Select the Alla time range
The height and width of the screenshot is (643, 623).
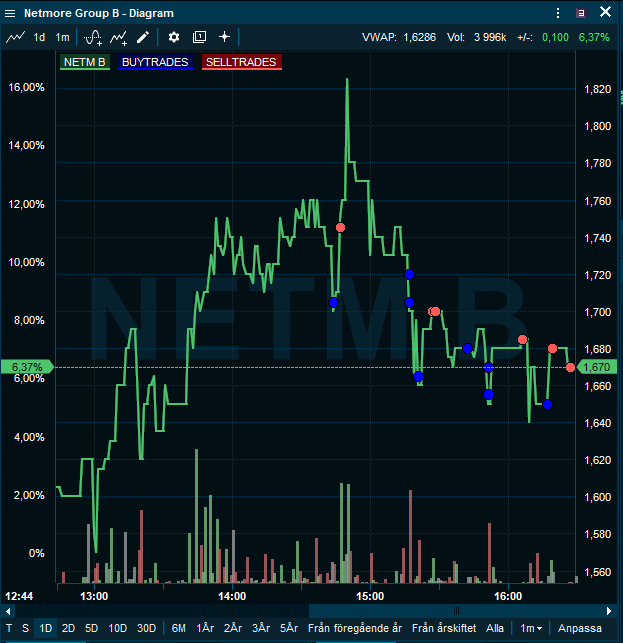495,628
